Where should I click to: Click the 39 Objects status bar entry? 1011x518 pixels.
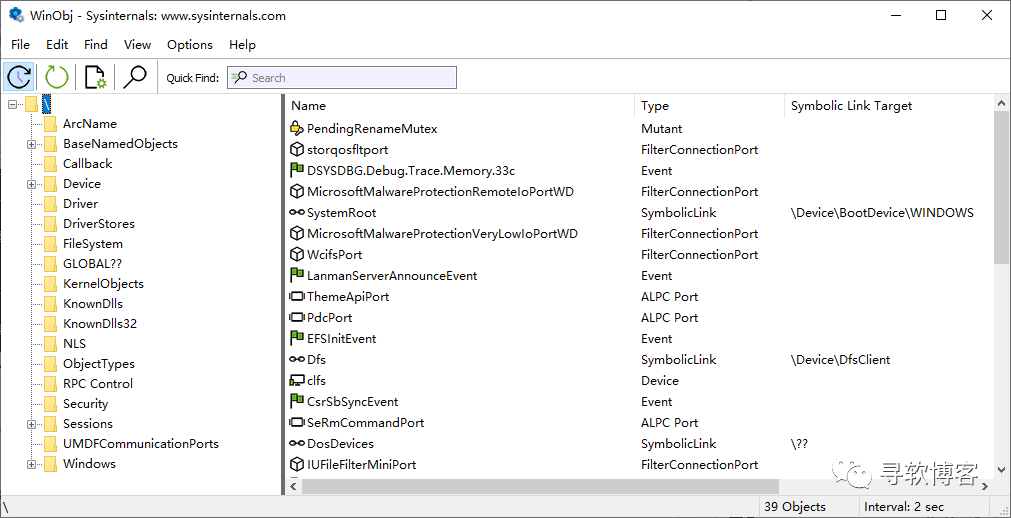pos(794,506)
